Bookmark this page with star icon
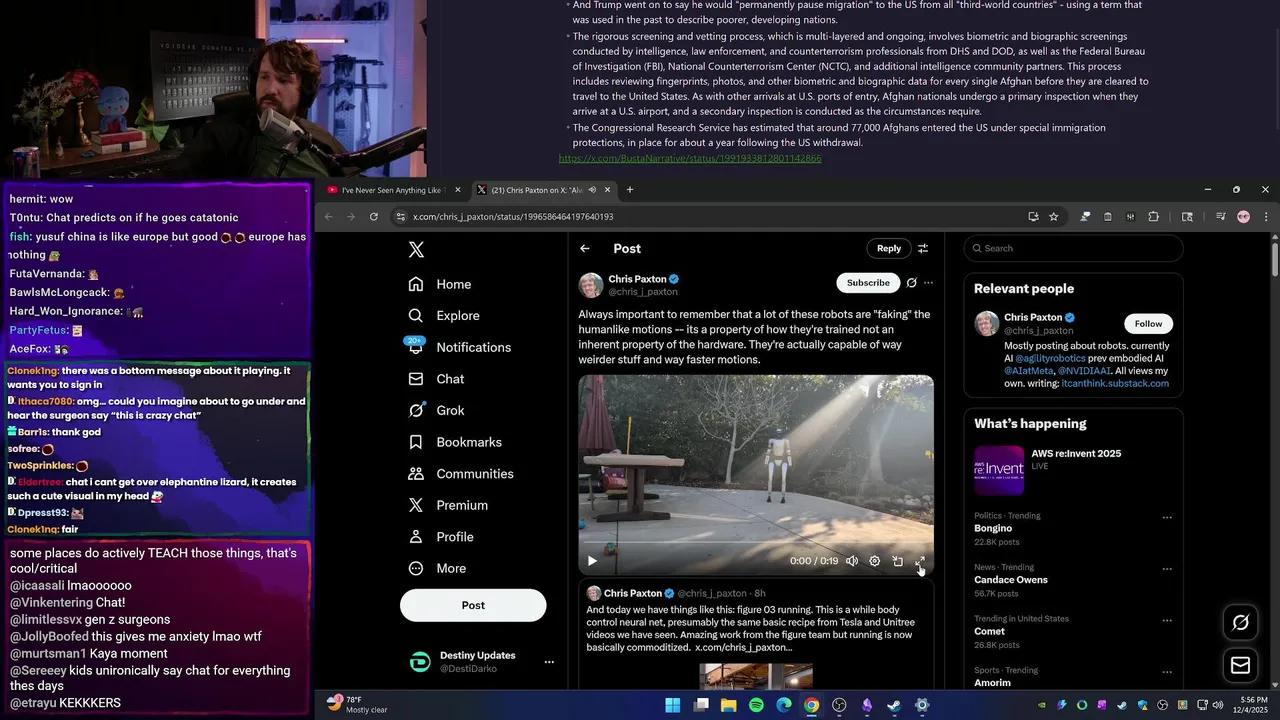Viewport: 1280px width, 720px height. click(x=1053, y=217)
